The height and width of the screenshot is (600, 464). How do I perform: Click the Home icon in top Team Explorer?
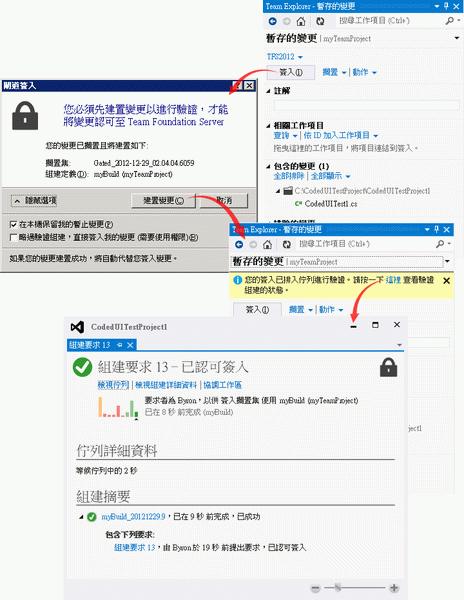point(301,21)
